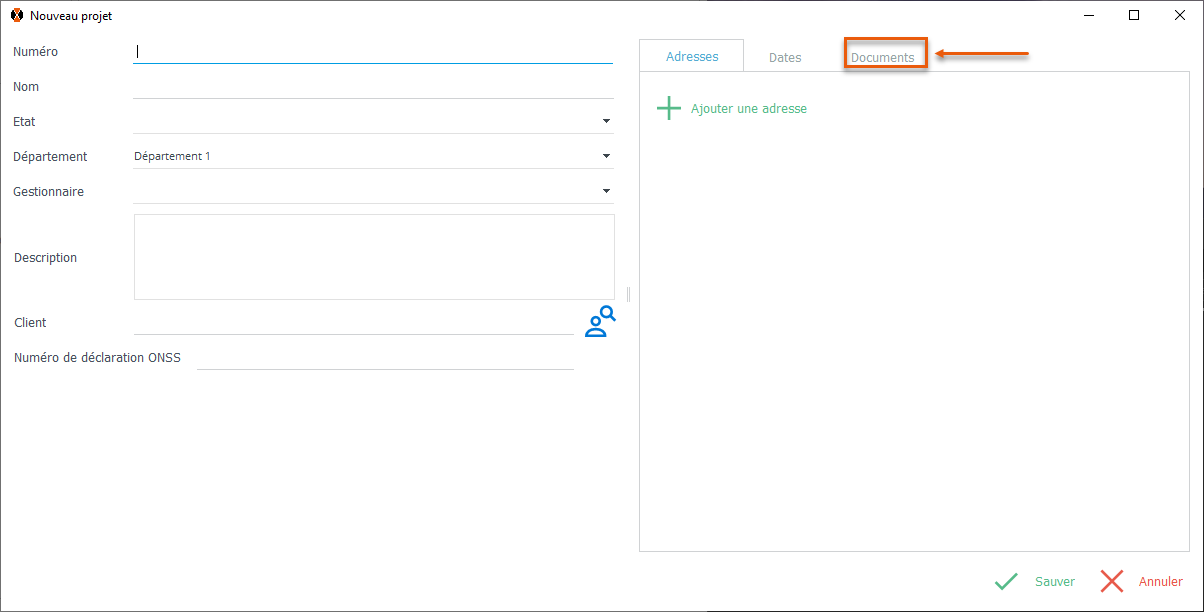The height and width of the screenshot is (612, 1204).
Task: Click the application logo in title bar
Action: coord(16,16)
